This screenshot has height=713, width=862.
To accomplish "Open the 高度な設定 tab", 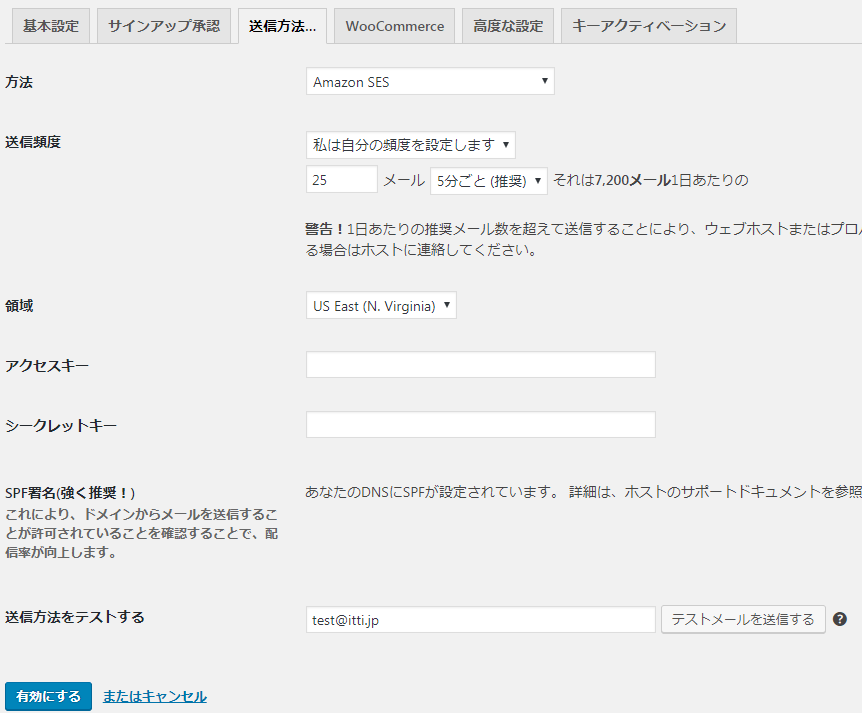I will [x=508, y=26].
